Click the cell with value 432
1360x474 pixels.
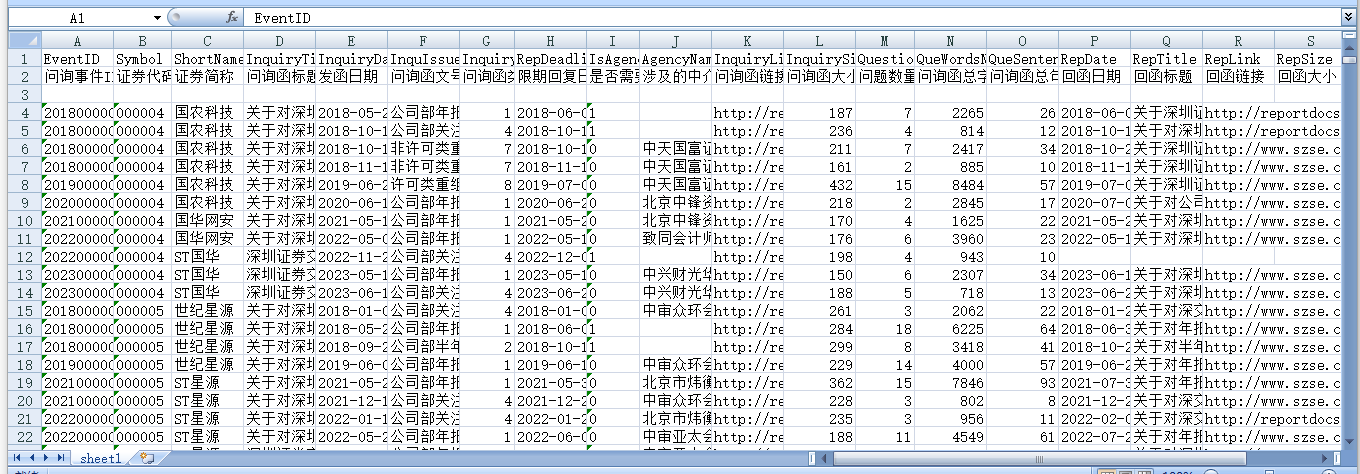(x=819, y=185)
